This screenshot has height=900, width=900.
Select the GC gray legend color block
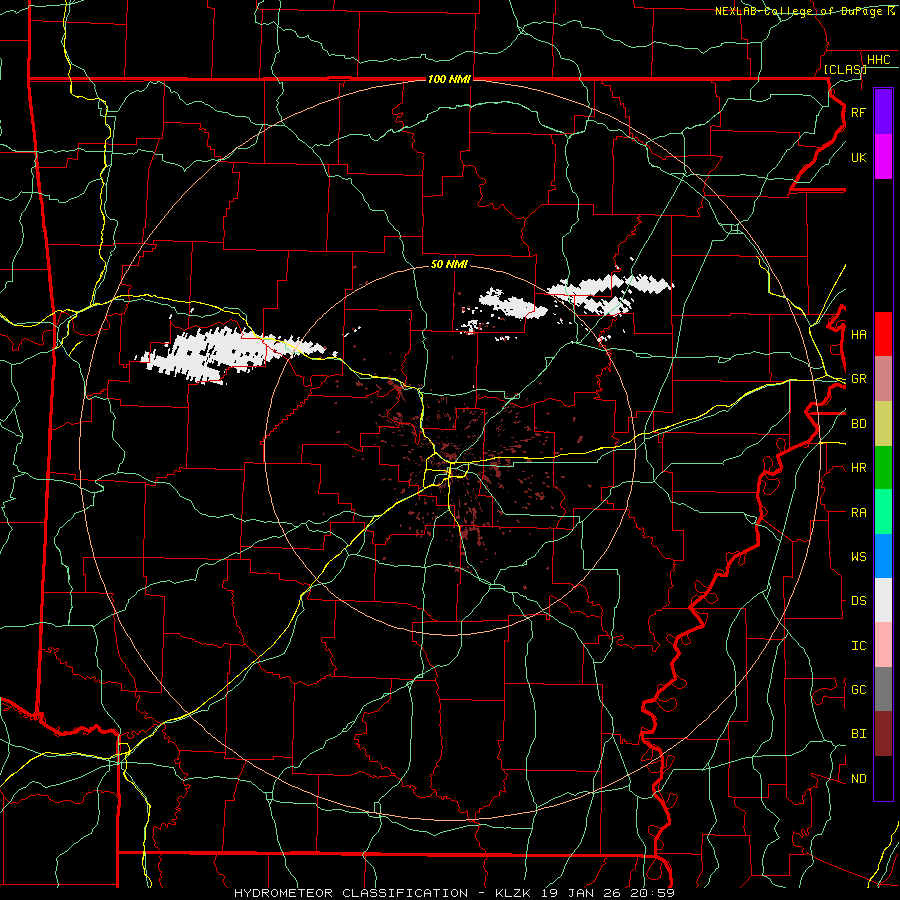click(883, 689)
